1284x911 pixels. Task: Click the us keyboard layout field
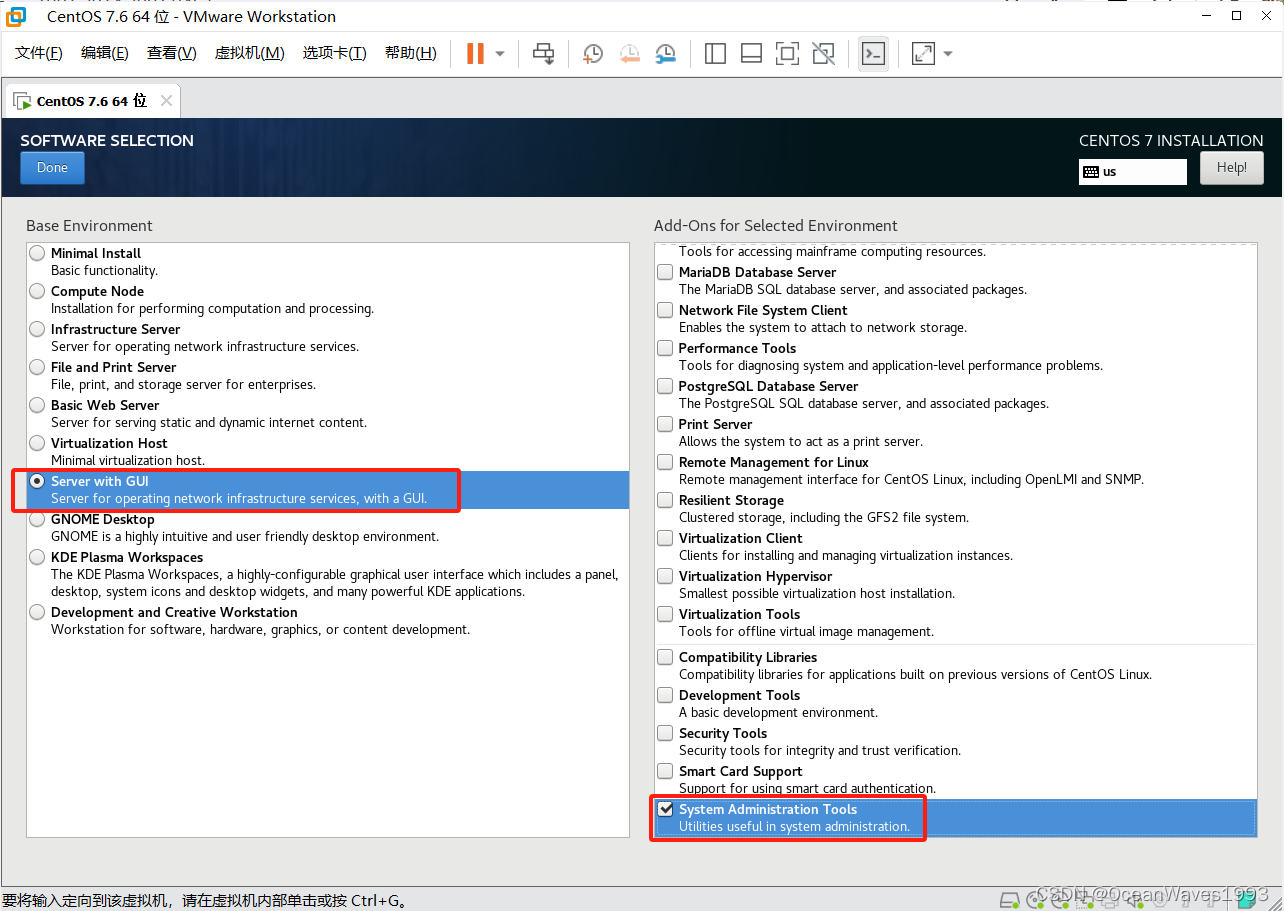(1133, 172)
